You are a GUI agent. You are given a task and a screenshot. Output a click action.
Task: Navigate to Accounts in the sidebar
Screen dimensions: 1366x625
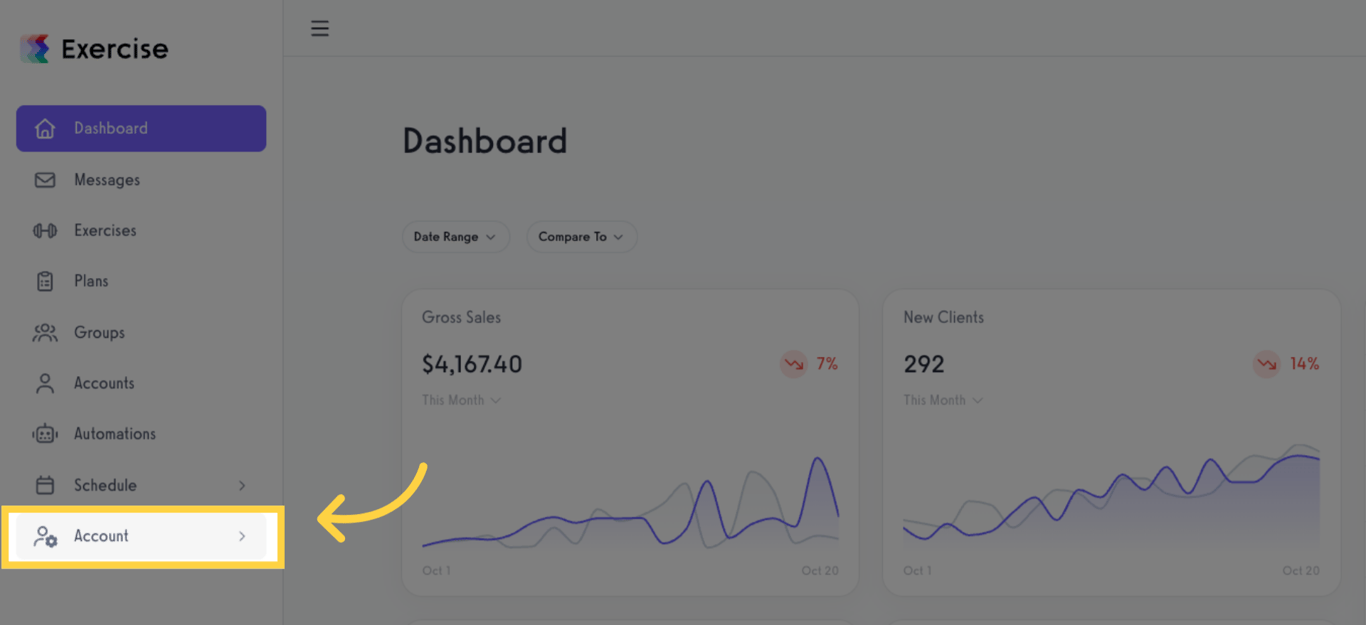coord(141,383)
